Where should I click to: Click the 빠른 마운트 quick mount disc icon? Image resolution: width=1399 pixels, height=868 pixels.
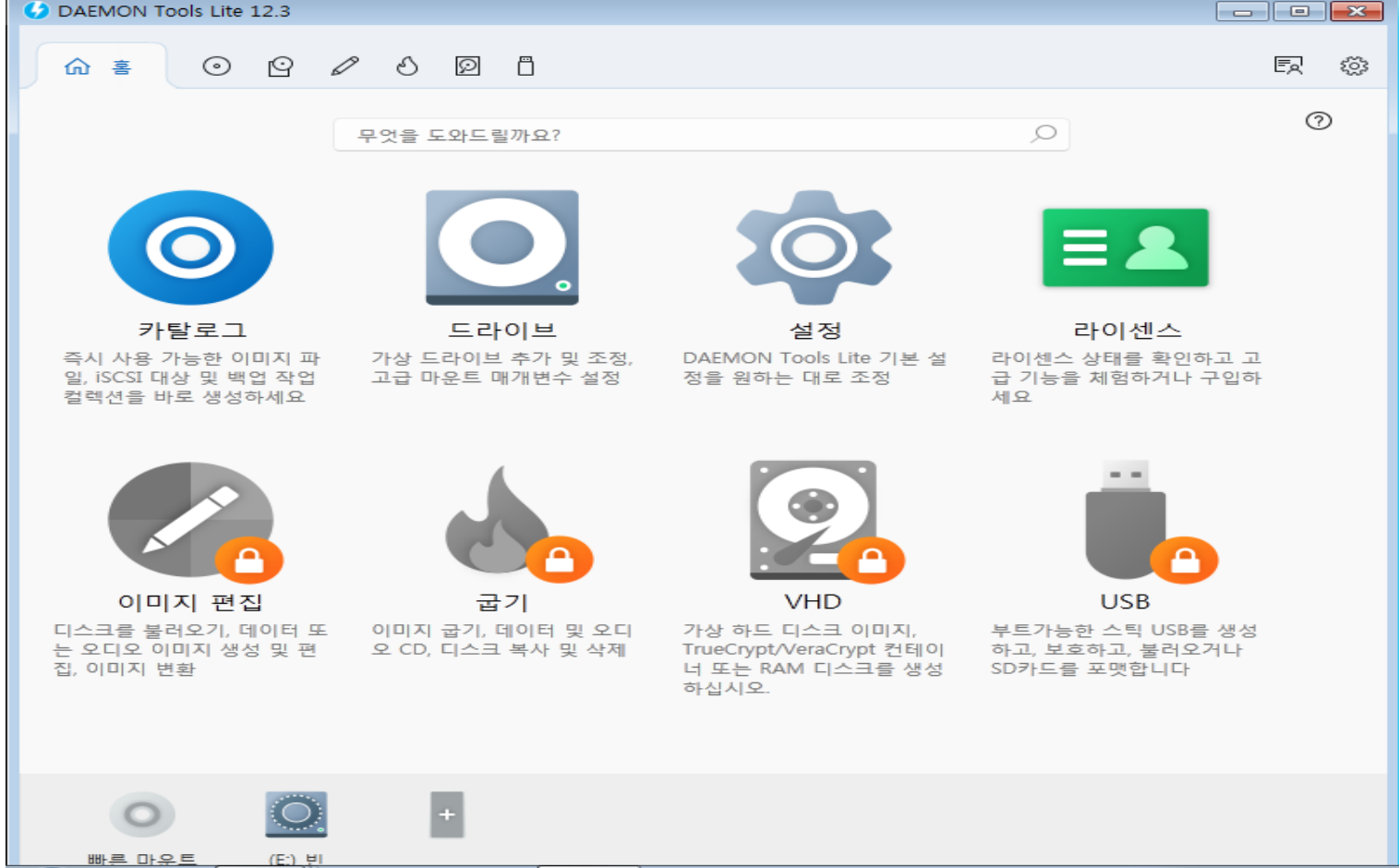pos(142,814)
